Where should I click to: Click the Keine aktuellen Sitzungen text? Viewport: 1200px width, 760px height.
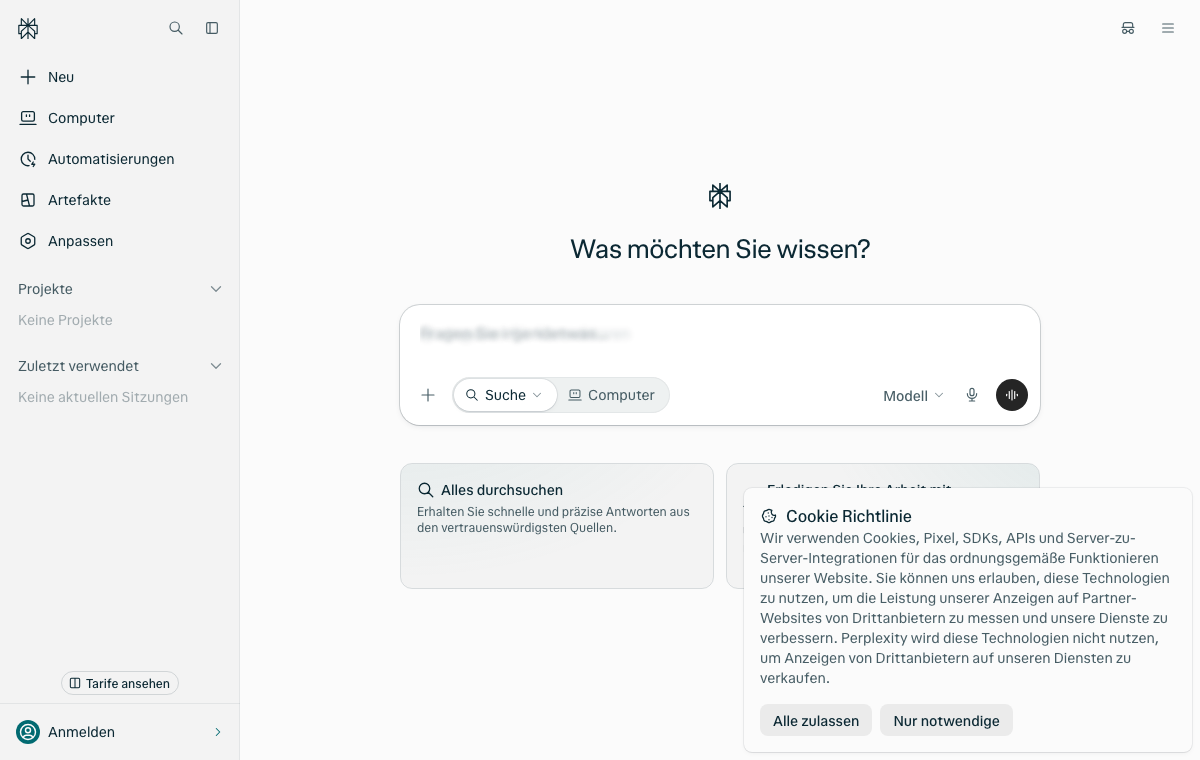pyautogui.click(x=103, y=397)
